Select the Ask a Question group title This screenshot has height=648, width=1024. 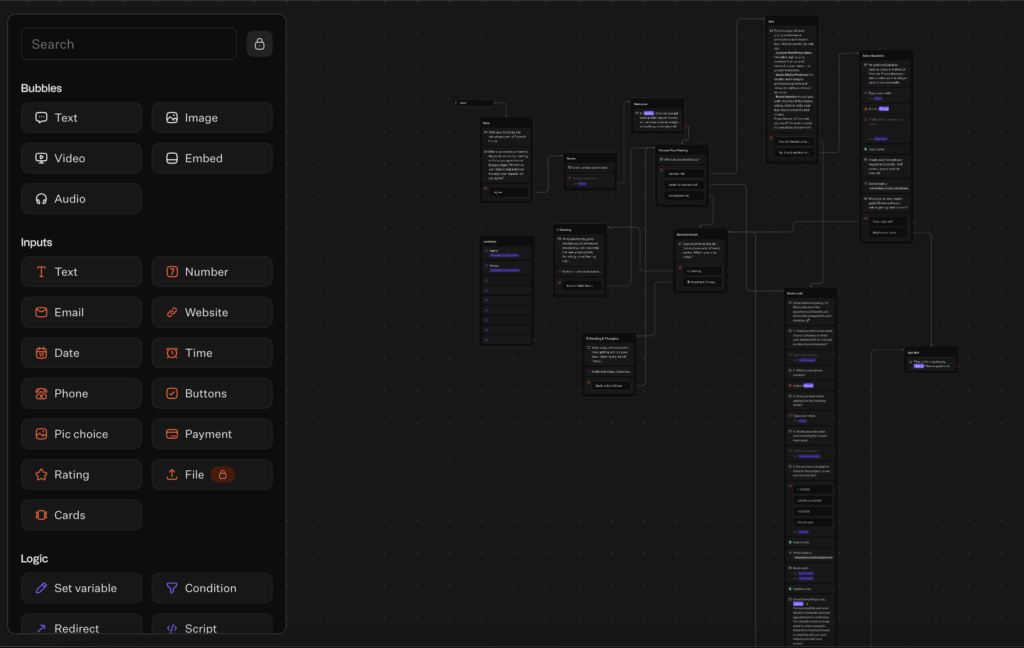click(873, 56)
